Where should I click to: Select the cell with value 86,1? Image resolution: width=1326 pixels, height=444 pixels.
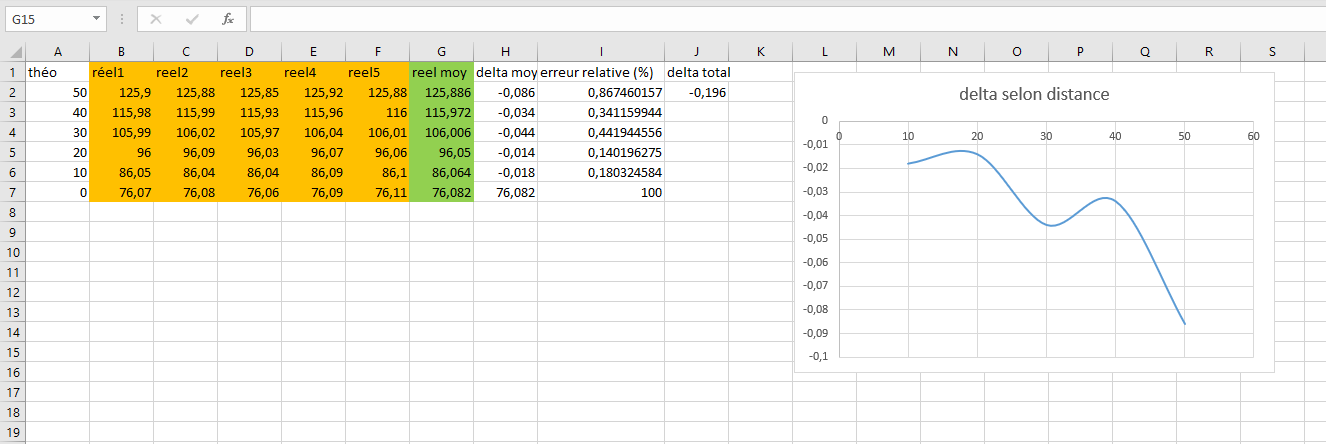click(377, 172)
